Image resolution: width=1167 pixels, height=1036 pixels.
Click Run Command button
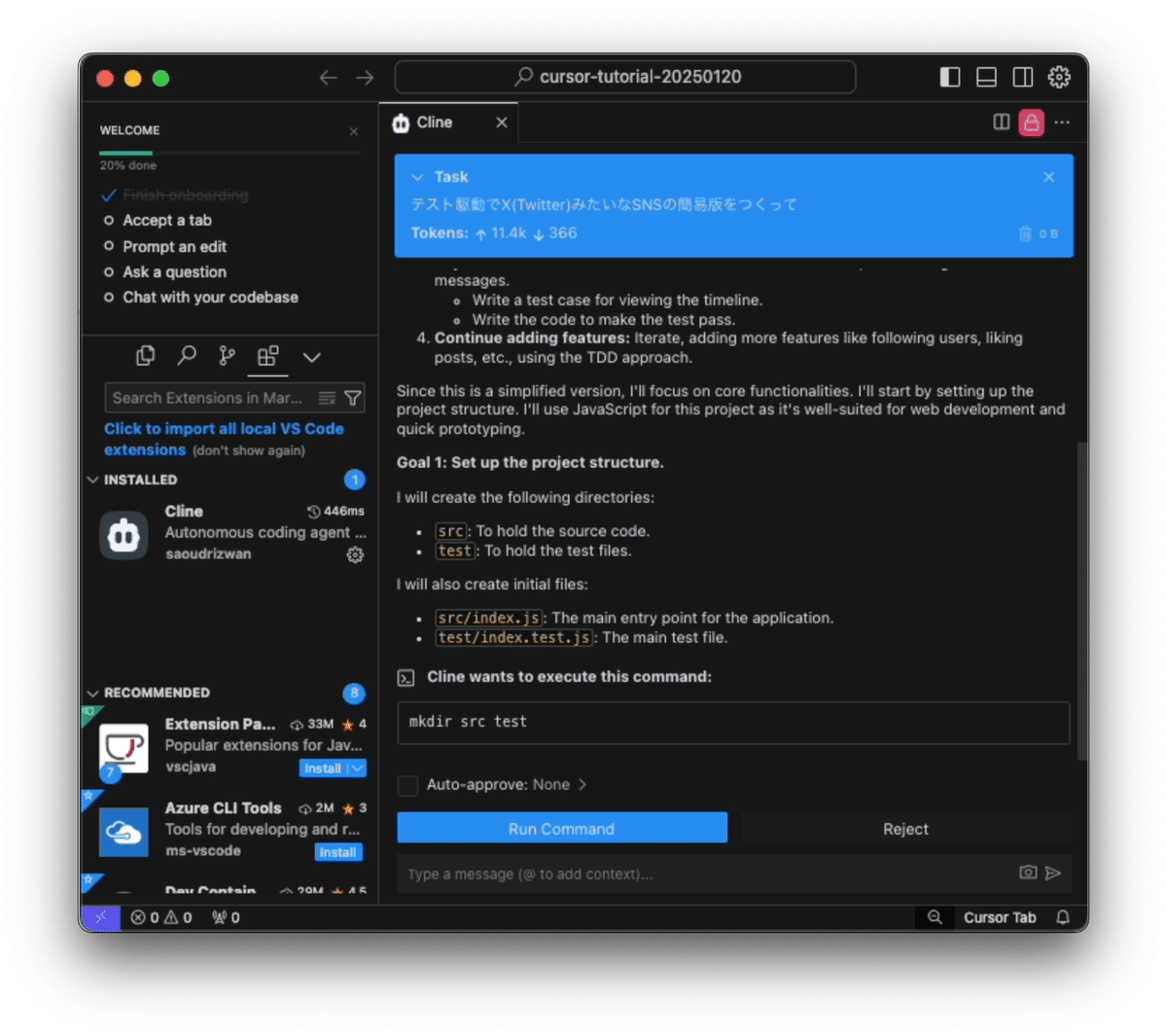coord(561,829)
